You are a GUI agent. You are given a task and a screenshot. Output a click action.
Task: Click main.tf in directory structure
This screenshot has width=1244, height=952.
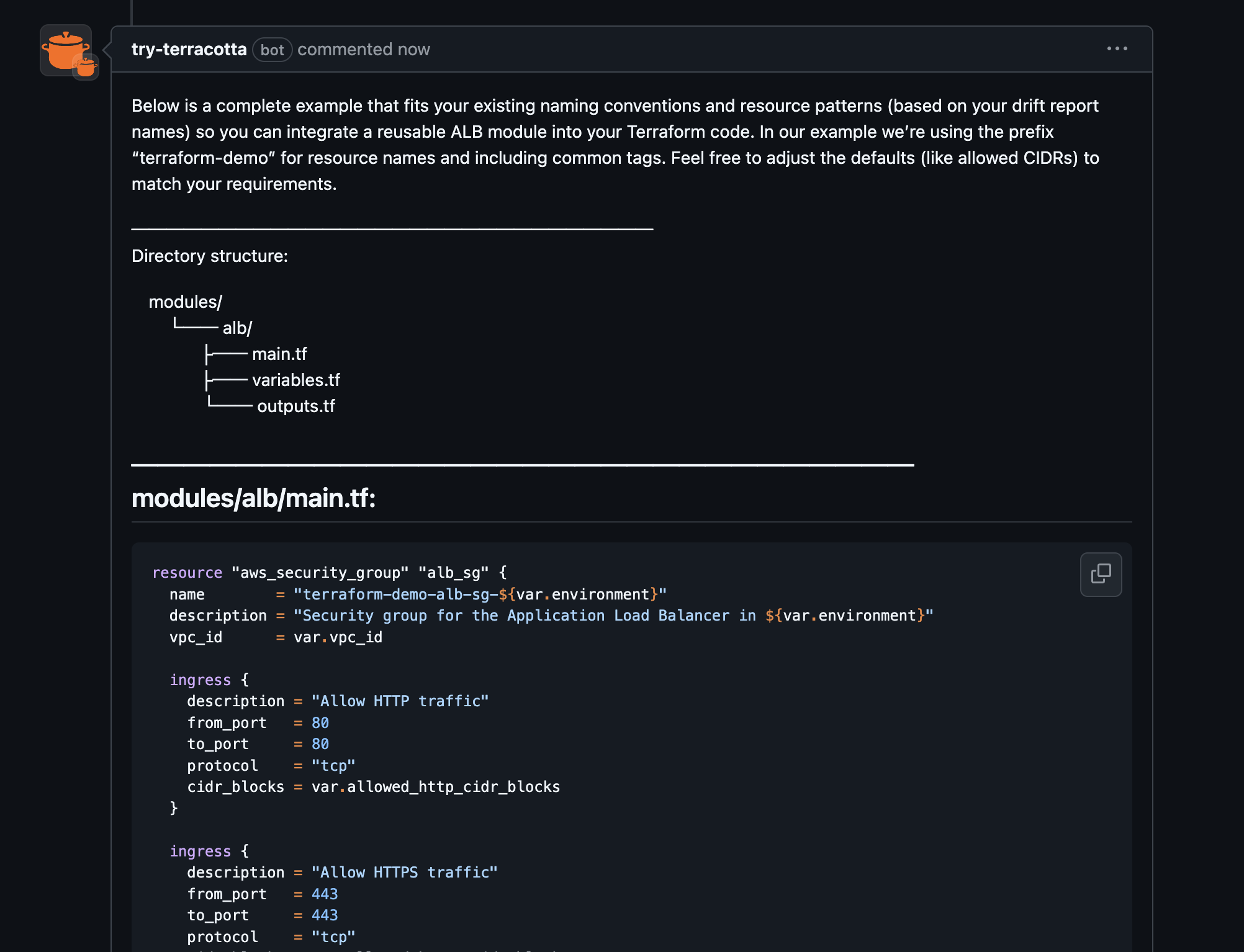[279, 354]
